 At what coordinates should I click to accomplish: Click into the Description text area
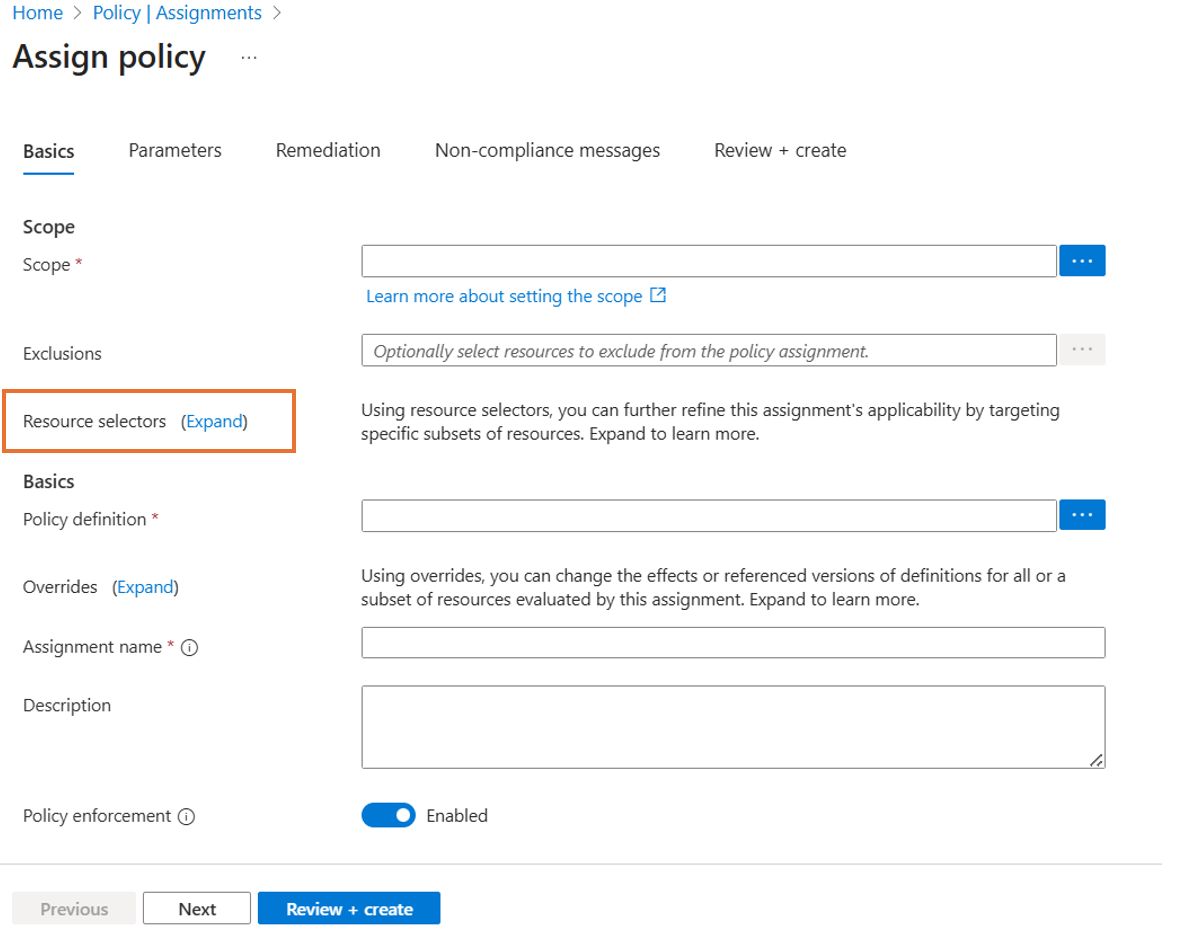[x=733, y=727]
